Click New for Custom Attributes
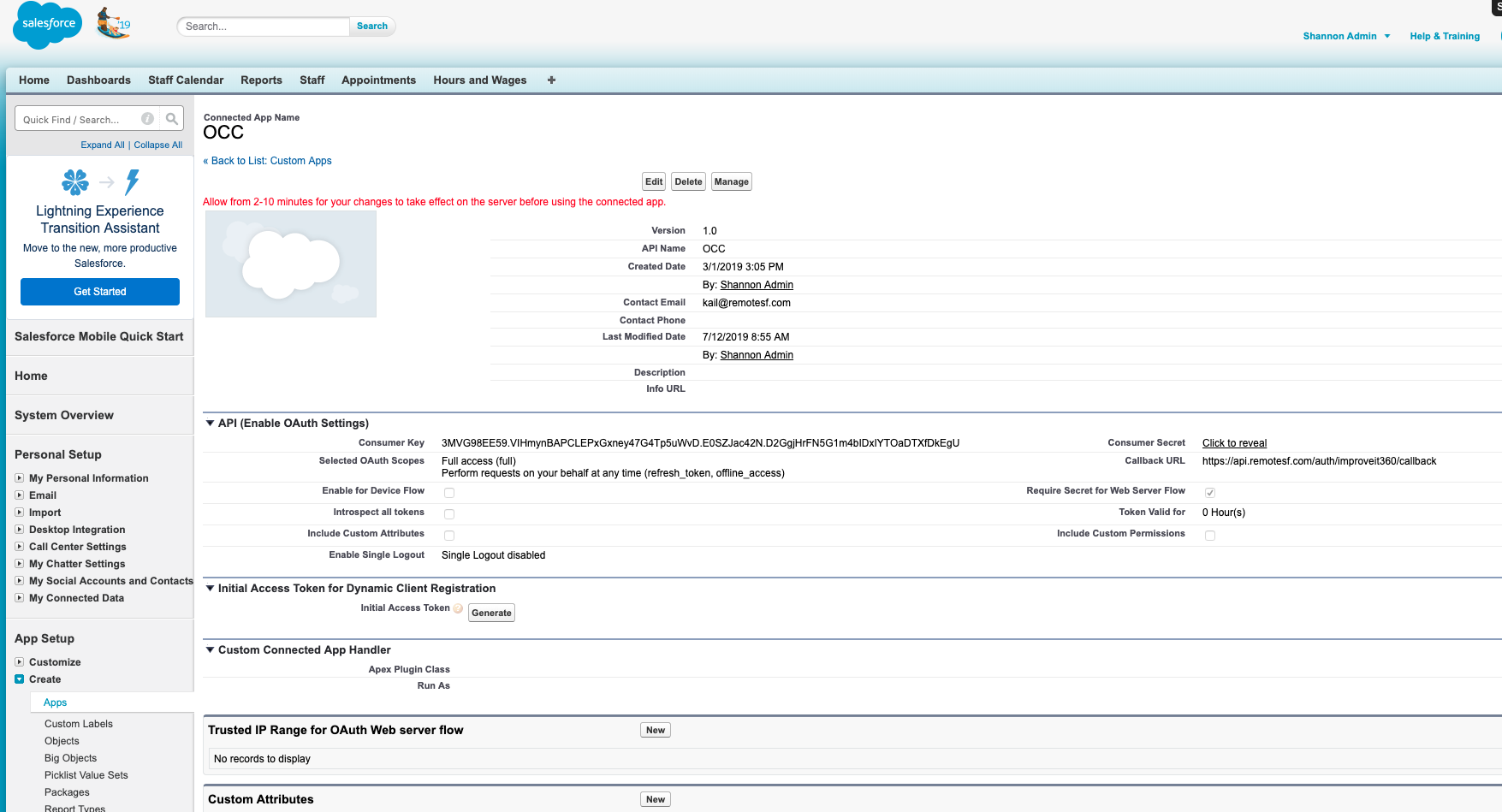The width and height of the screenshot is (1502, 812). tap(656, 799)
